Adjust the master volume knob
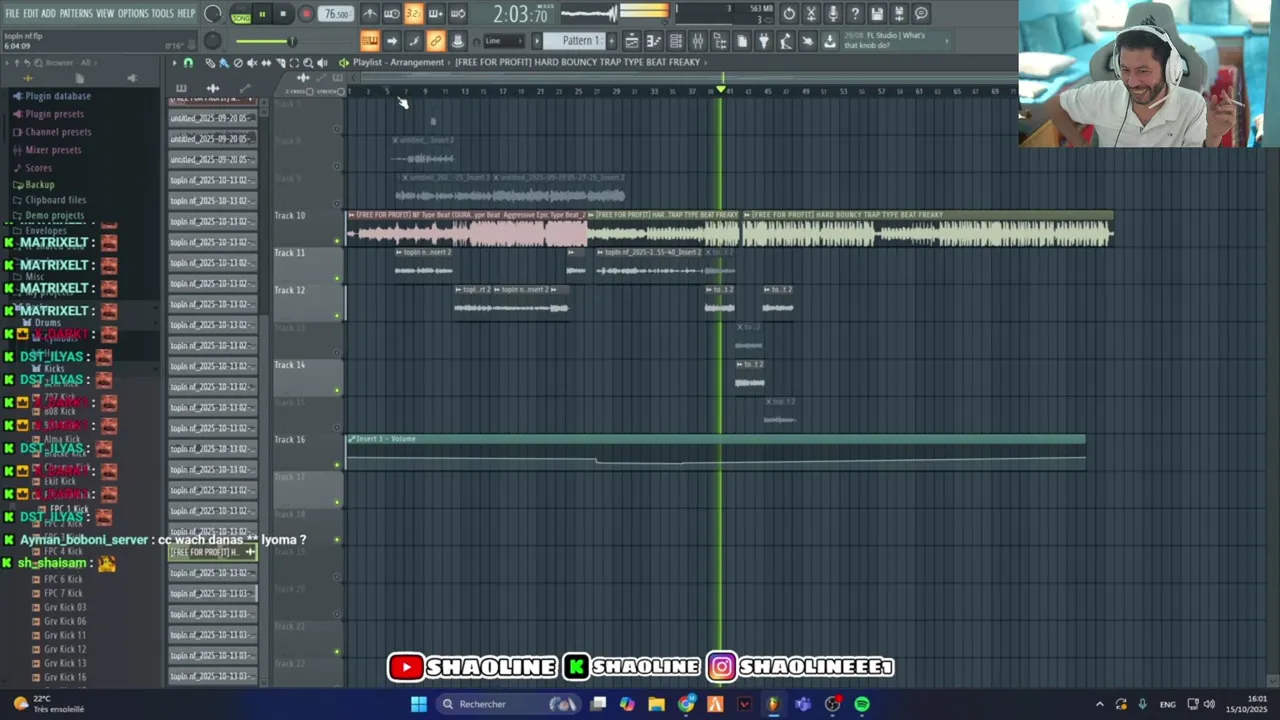This screenshot has height=720, width=1280. coord(212,14)
